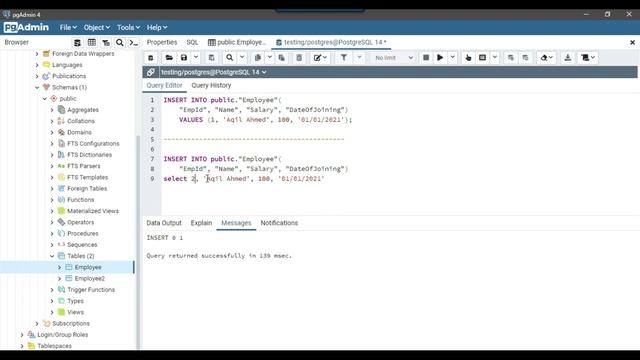Click the Filter funnel icon
Viewport: 640px width, 360px height.
344,58
